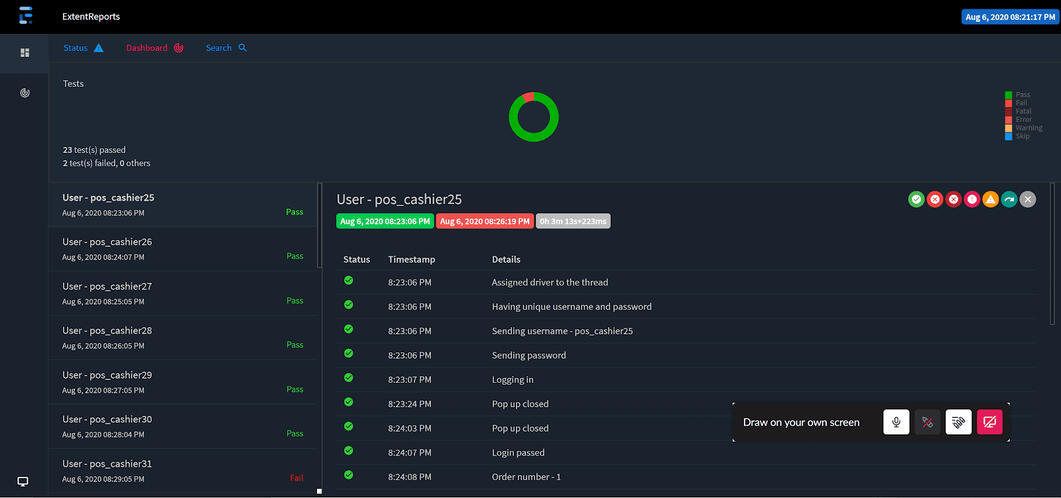Filter steps by the teal skip arrow icon
The width and height of the screenshot is (1061, 498).
[1009, 199]
